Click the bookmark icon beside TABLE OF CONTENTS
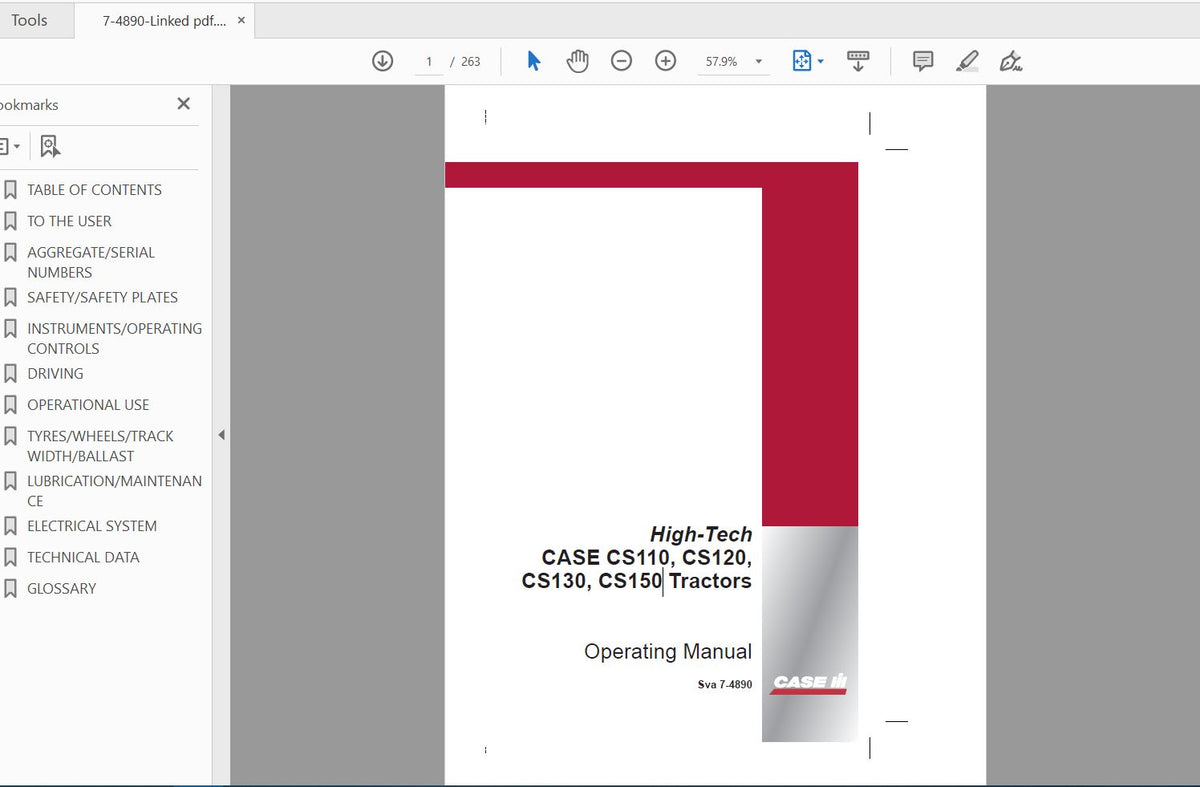This screenshot has height=787, width=1200. pyautogui.click(x=10, y=189)
